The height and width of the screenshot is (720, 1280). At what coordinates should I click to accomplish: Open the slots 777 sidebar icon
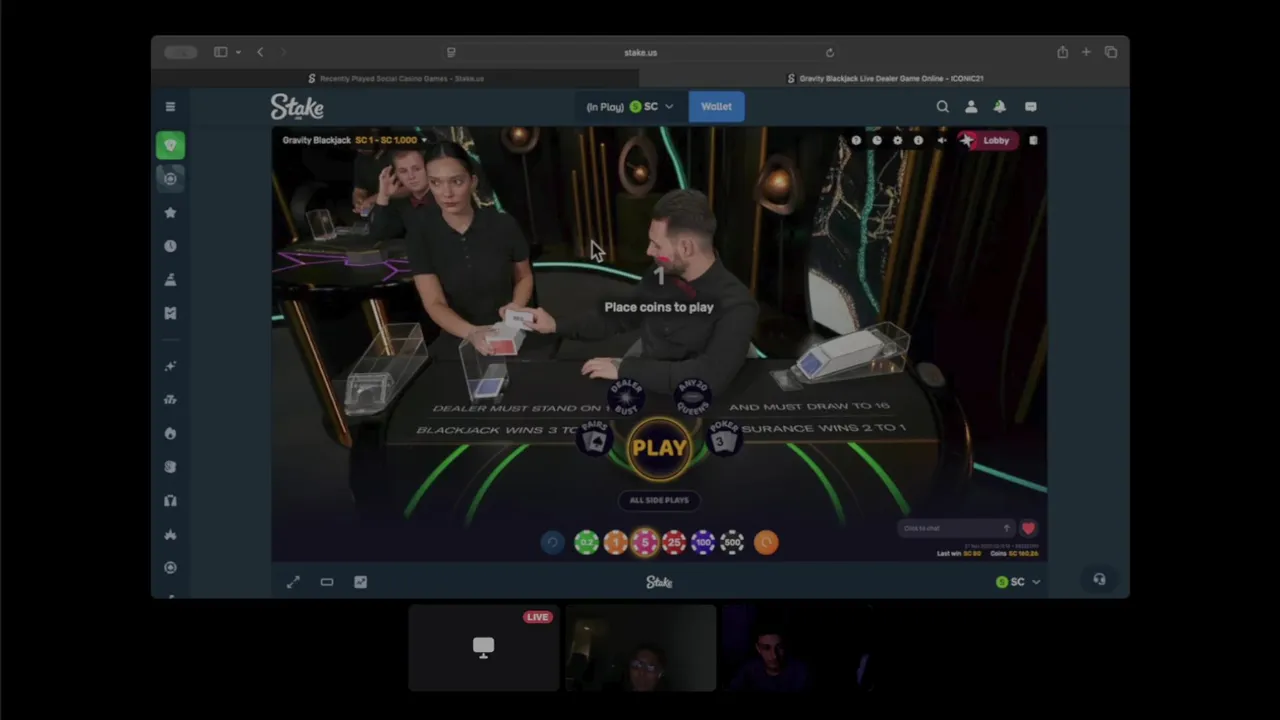coord(170,399)
